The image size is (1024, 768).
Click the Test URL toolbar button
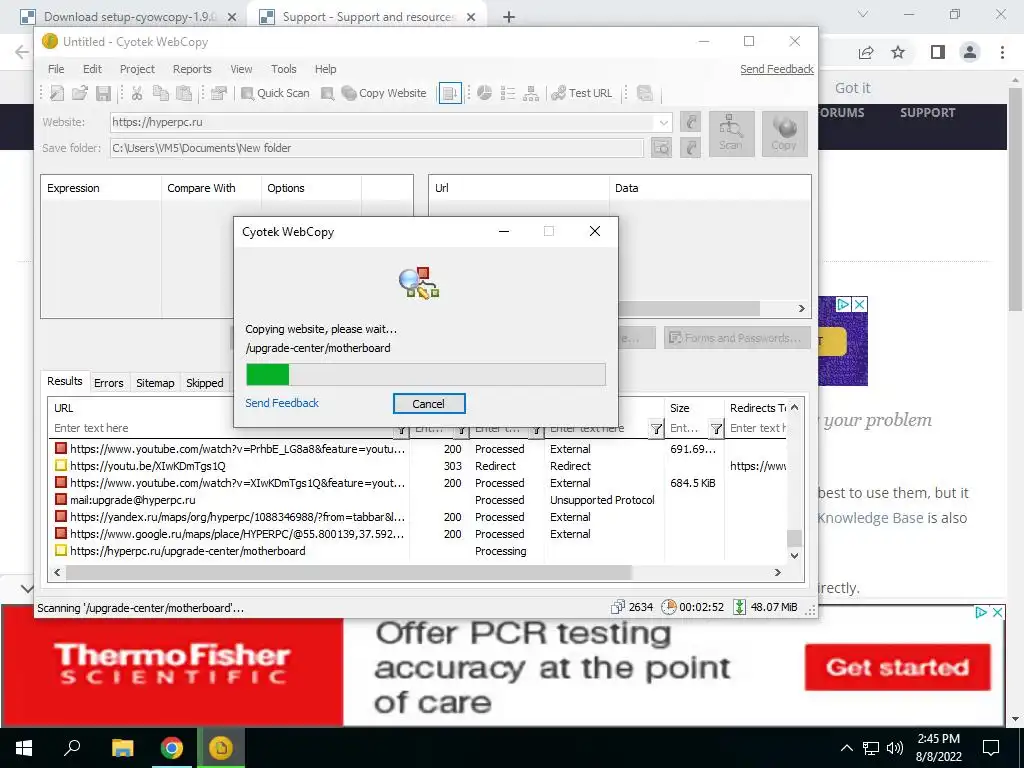coord(582,93)
